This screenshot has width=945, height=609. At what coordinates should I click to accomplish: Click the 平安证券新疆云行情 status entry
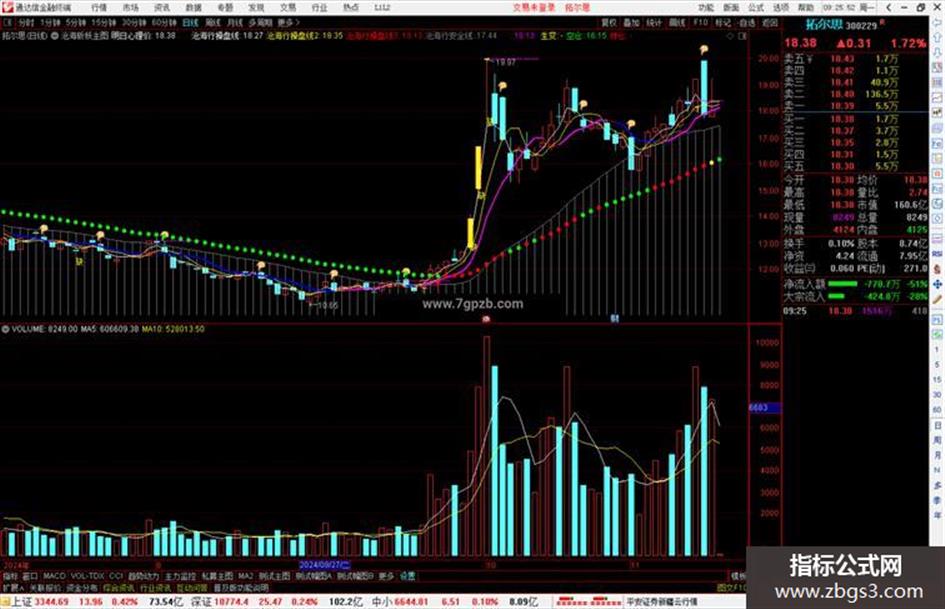662,602
